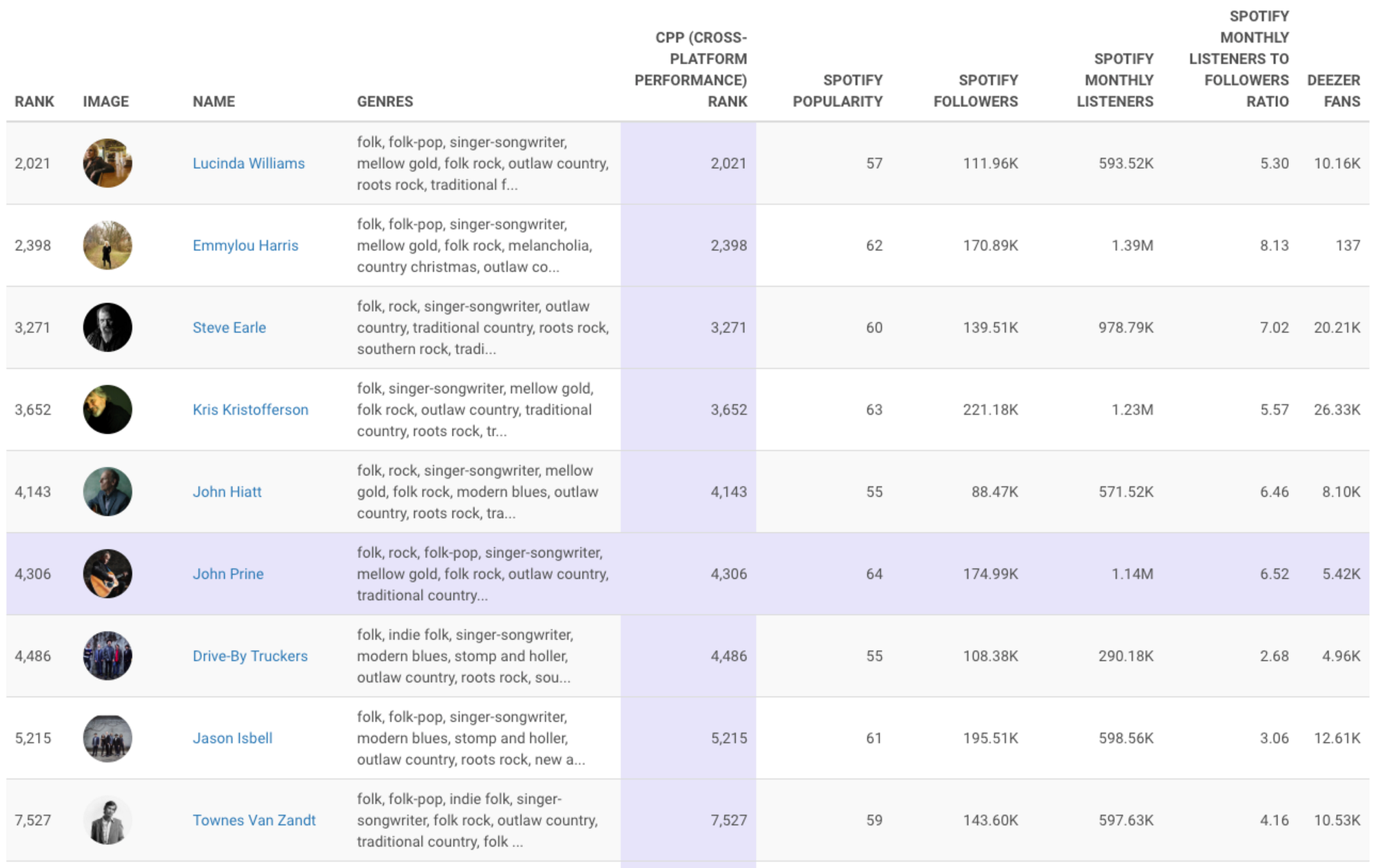Viewport: 1378px width, 868px height.
Task: Sort by Spotify Popularity column header
Action: [x=837, y=91]
